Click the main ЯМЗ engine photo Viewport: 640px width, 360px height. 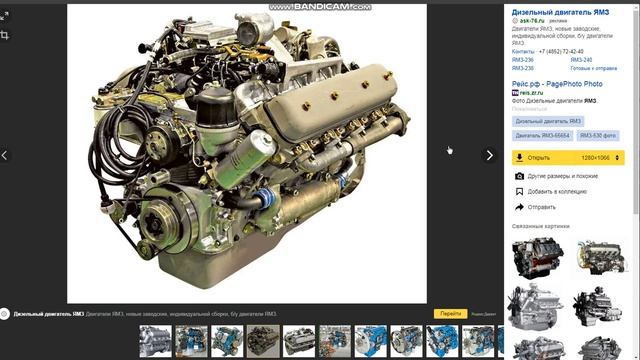point(247,154)
